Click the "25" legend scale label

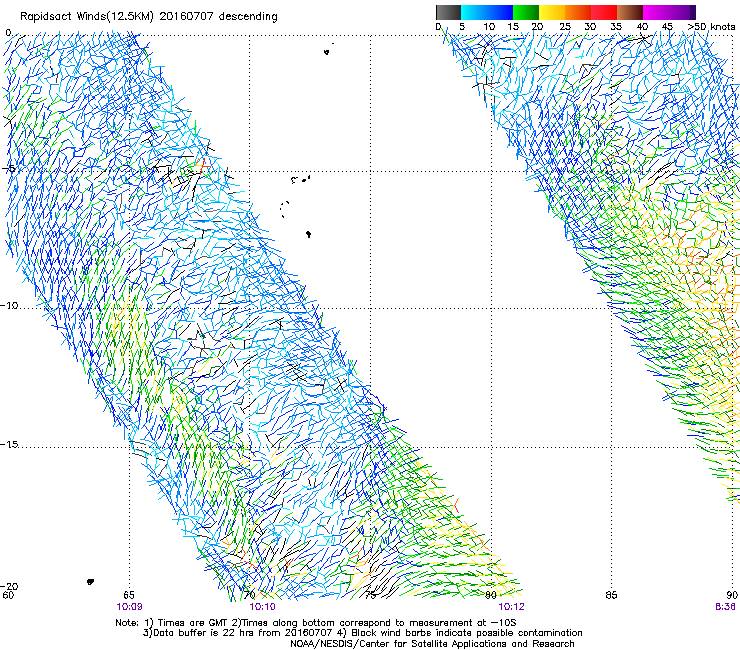(x=565, y=27)
